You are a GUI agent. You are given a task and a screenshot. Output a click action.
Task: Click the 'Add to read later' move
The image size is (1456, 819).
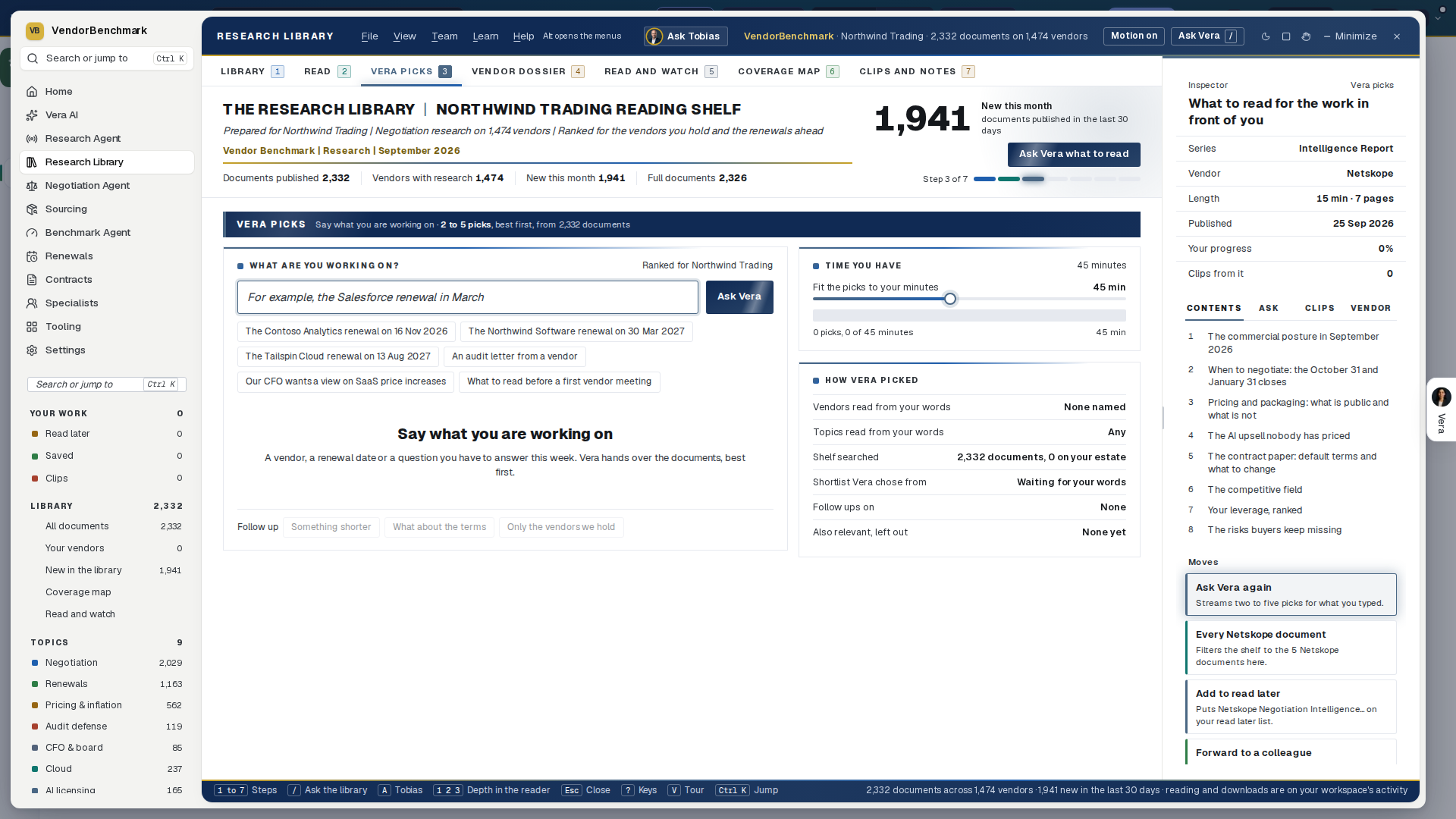tap(1291, 707)
